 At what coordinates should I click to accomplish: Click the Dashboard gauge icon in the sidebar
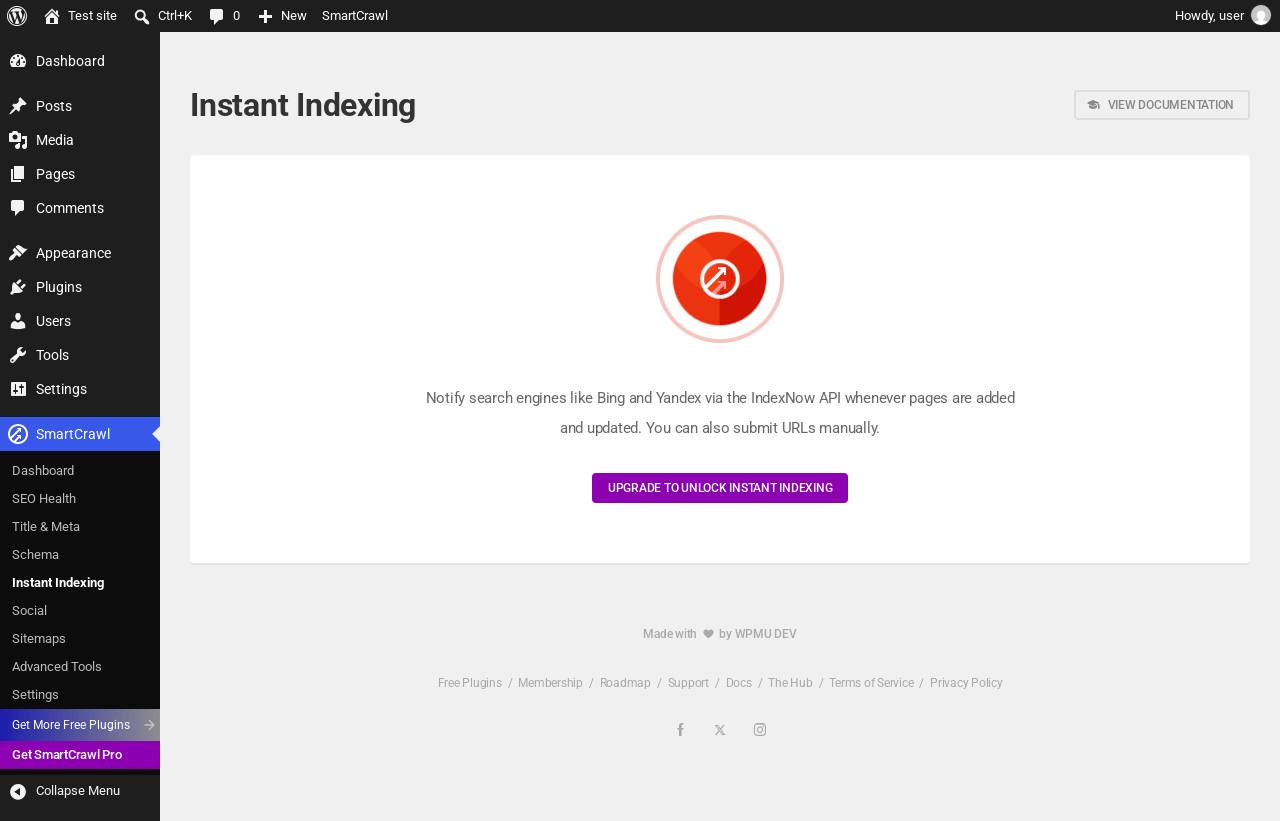pyautogui.click(x=18, y=61)
